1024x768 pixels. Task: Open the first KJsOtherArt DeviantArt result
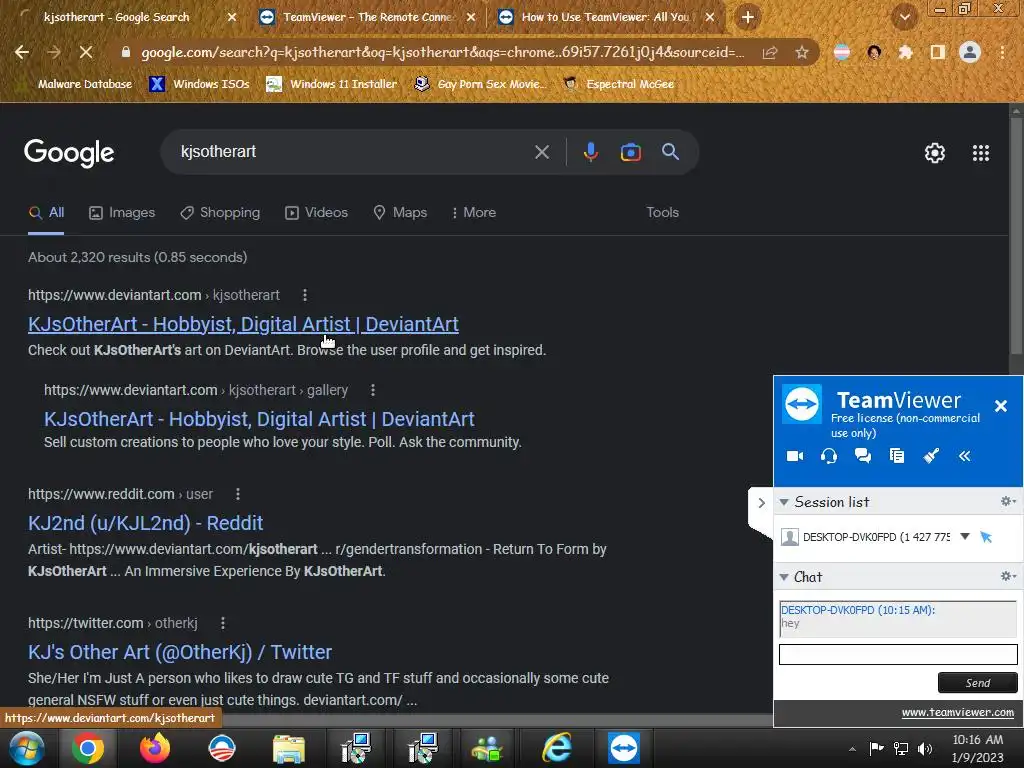point(243,324)
